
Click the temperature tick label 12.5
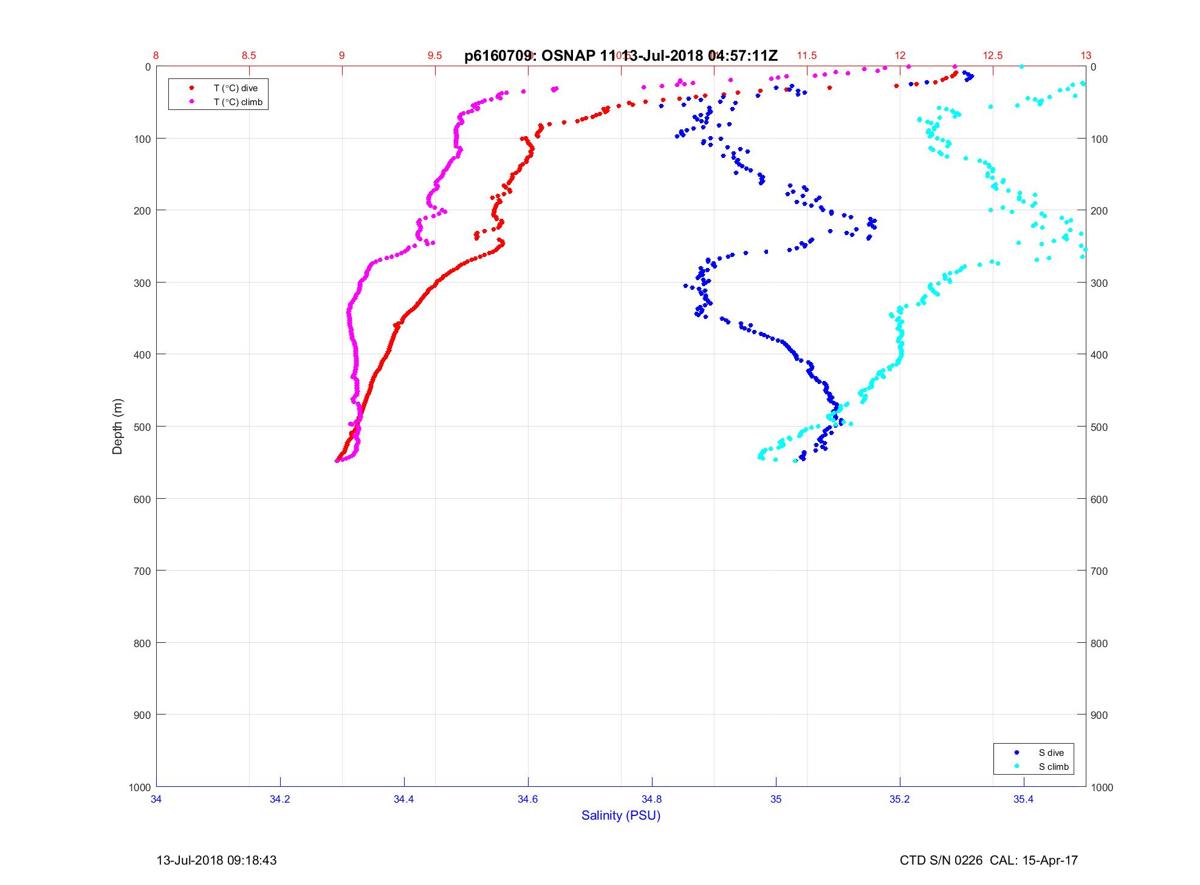tap(993, 56)
